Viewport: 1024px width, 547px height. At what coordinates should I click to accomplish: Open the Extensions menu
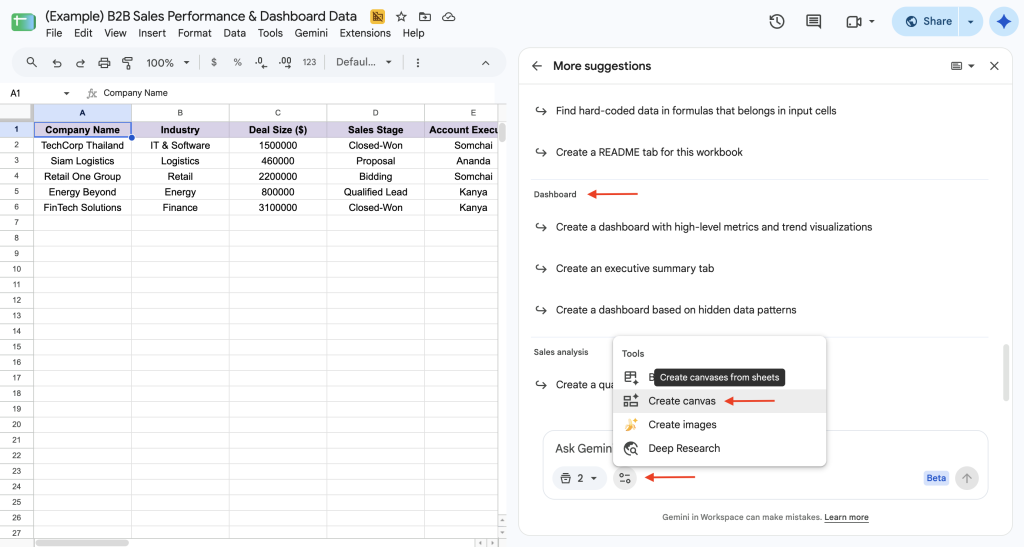click(365, 33)
